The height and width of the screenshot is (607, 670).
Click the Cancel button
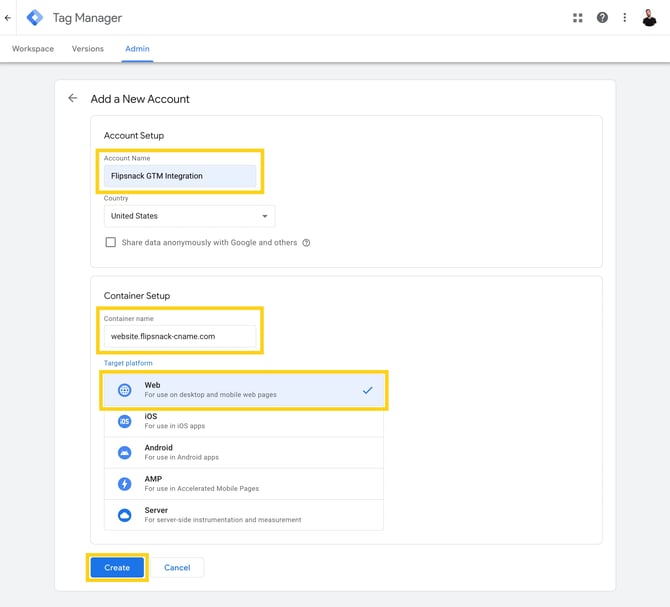click(x=177, y=568)
